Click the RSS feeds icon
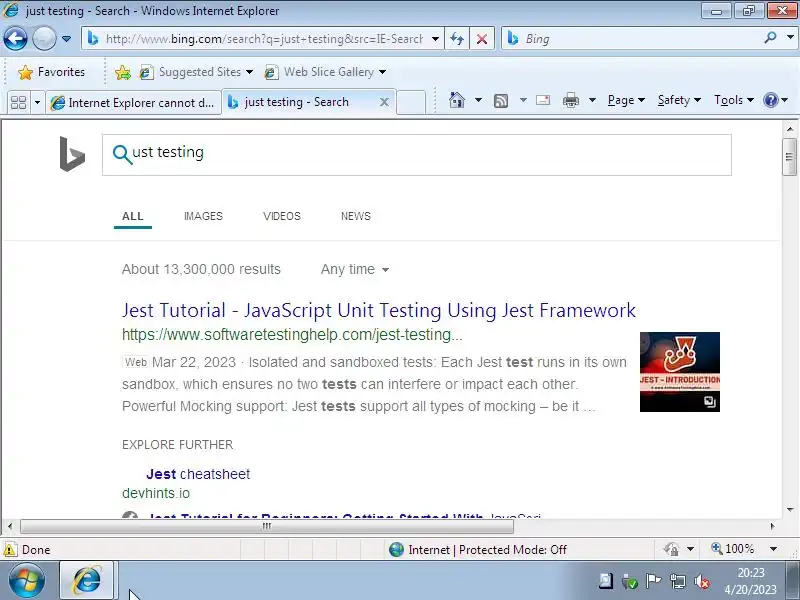 point(501,101)
